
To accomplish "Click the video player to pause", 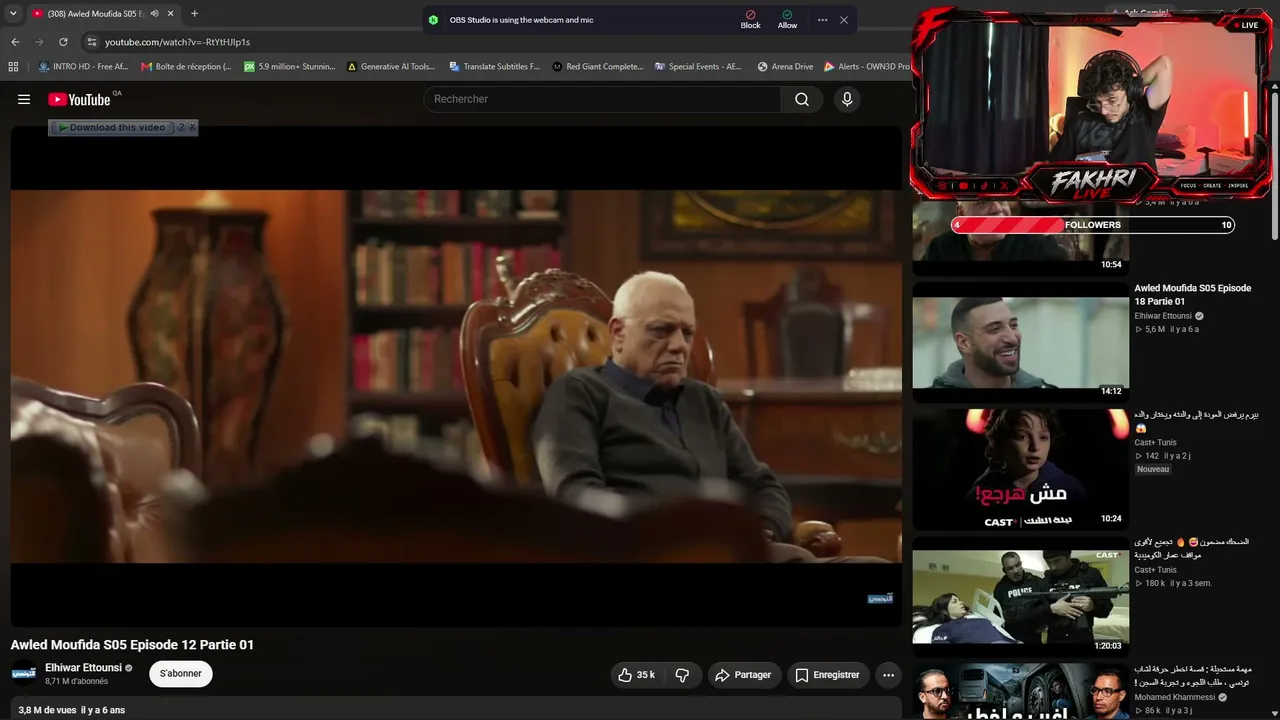I will click(456, 376).
